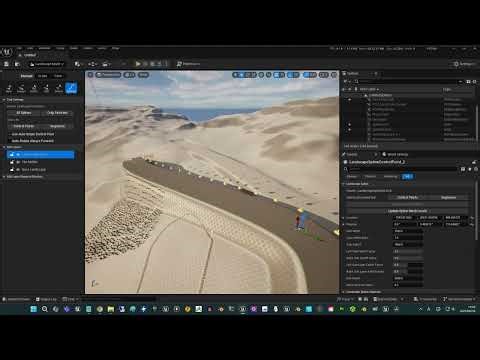Screen dimensions: 480x360
Task: Expand the Location property row arrow
Action: 344,218
